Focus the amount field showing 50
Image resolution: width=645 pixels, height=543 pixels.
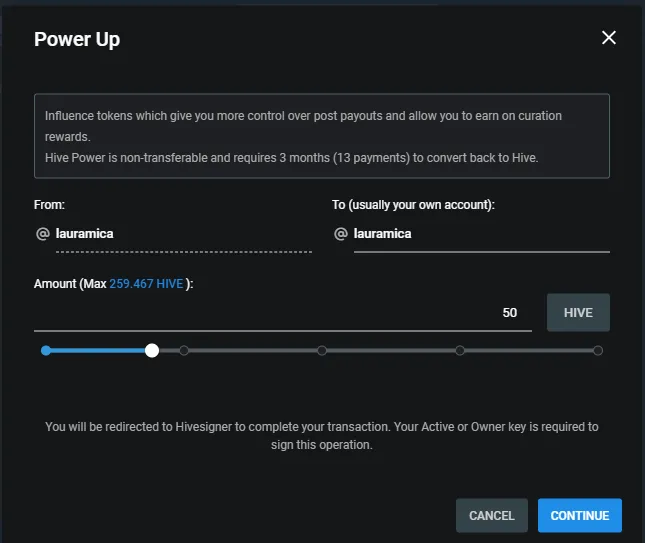283,313
